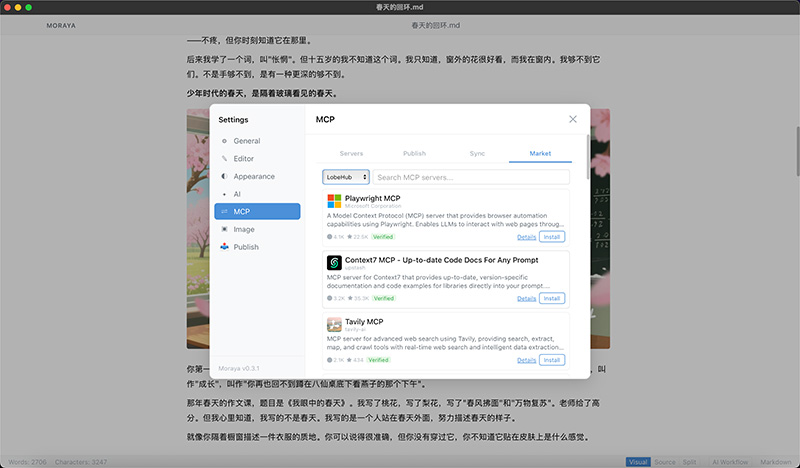Click the Context7 MCP logo icon
This screenshot has height=468, width=800.
click(334, 263)
